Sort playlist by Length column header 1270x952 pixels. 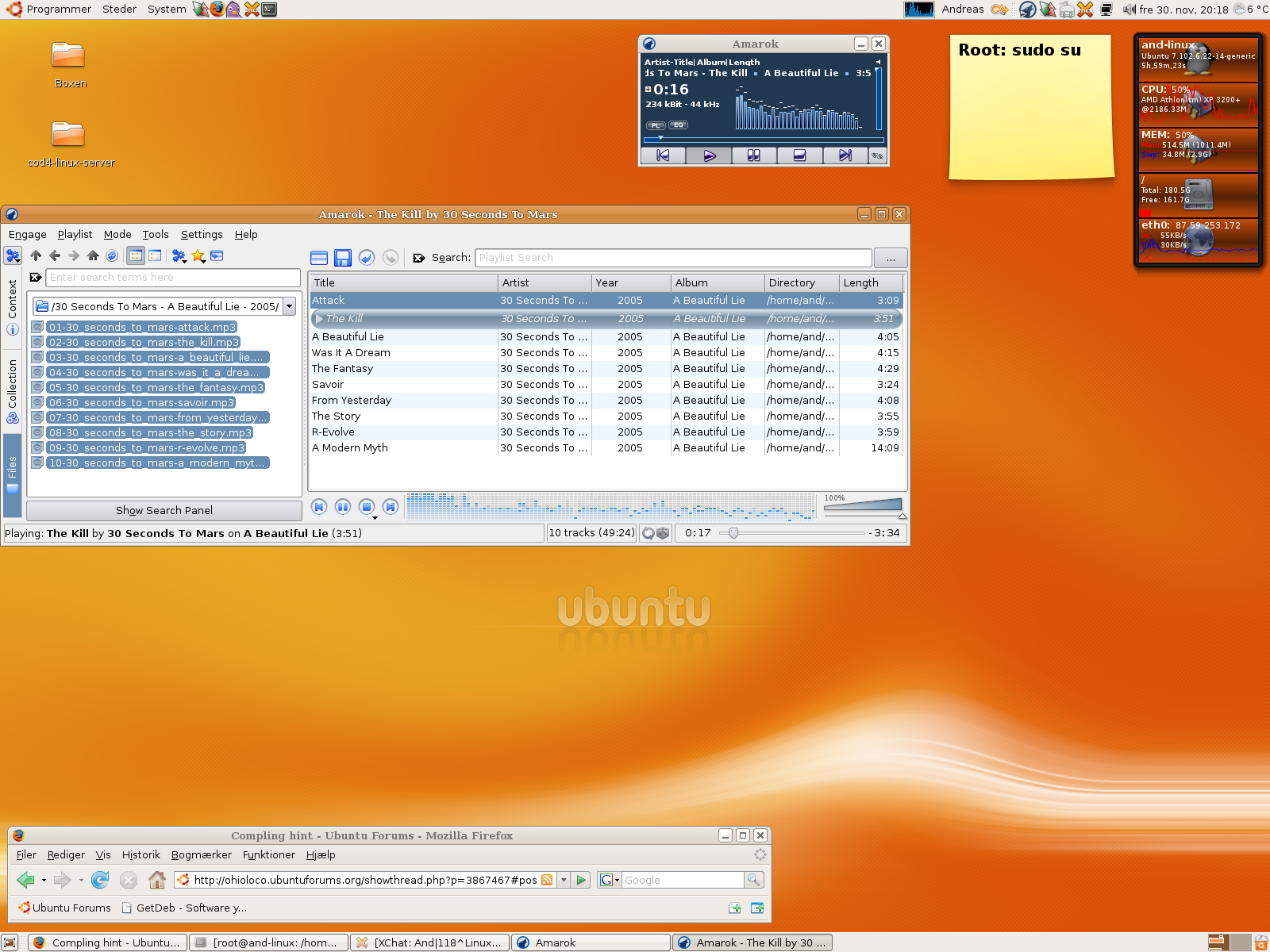coord(871,282)
